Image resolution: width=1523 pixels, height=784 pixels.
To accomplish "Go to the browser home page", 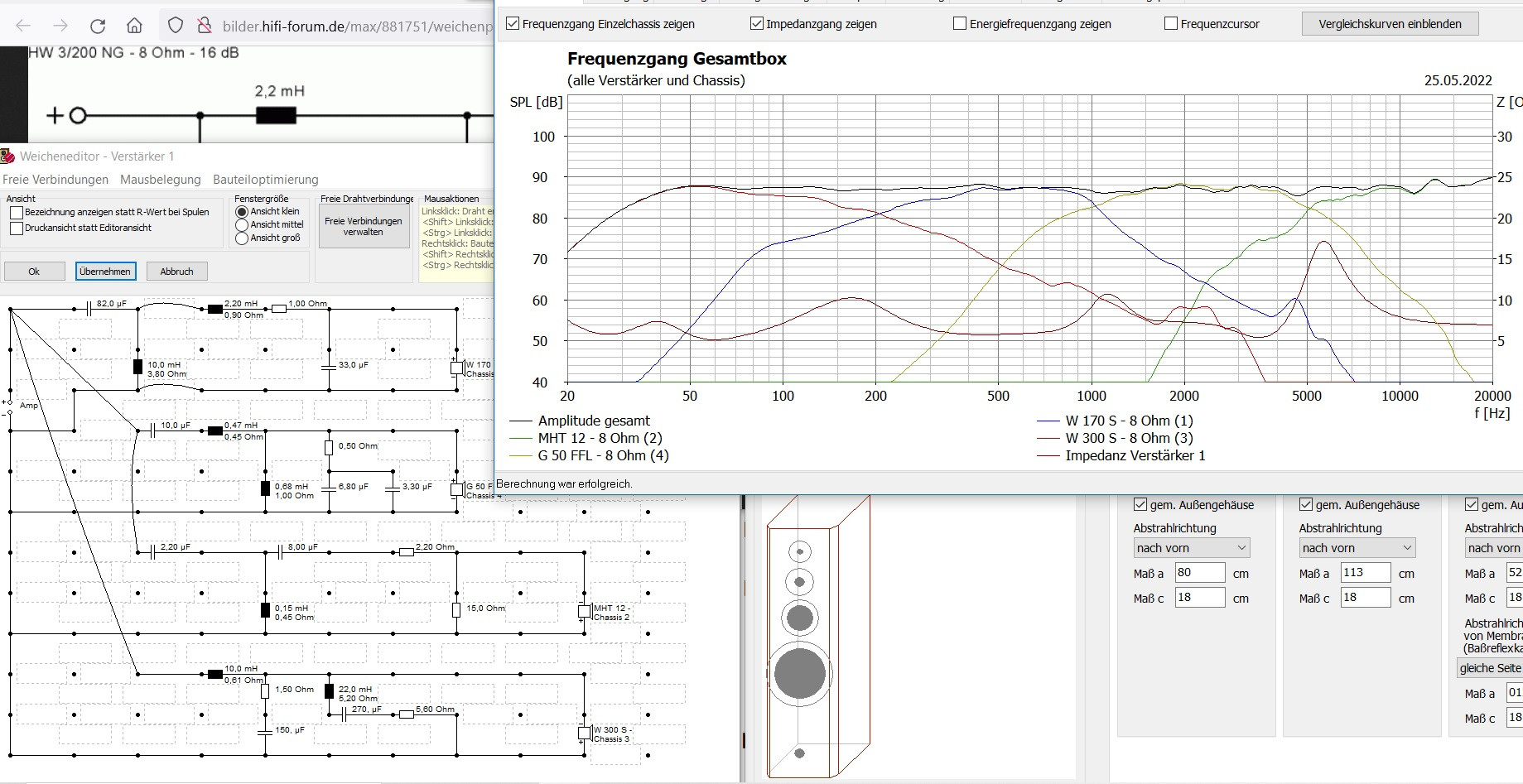I will coord(134,26).
